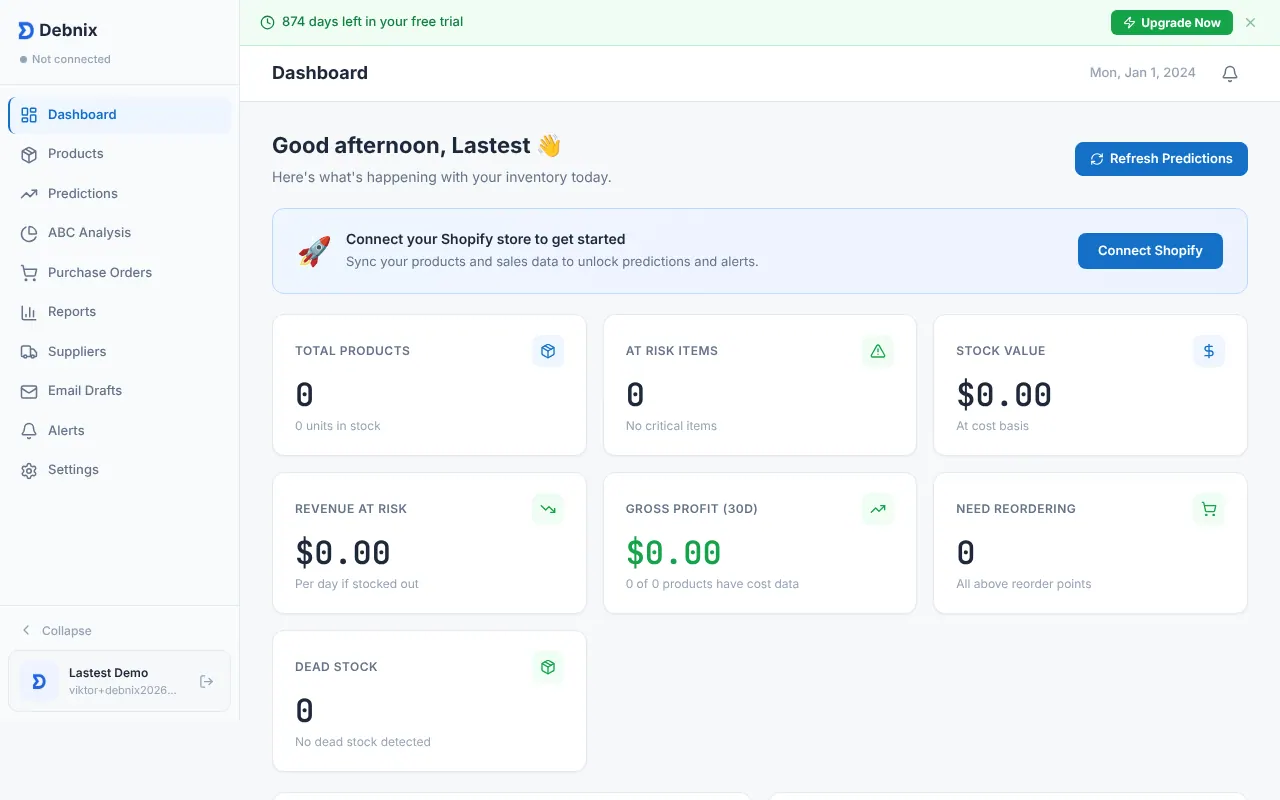Click the Debnix logo icon
Image resolution: width=1280 pixels, height=800 pixels.
coord(26,31)
